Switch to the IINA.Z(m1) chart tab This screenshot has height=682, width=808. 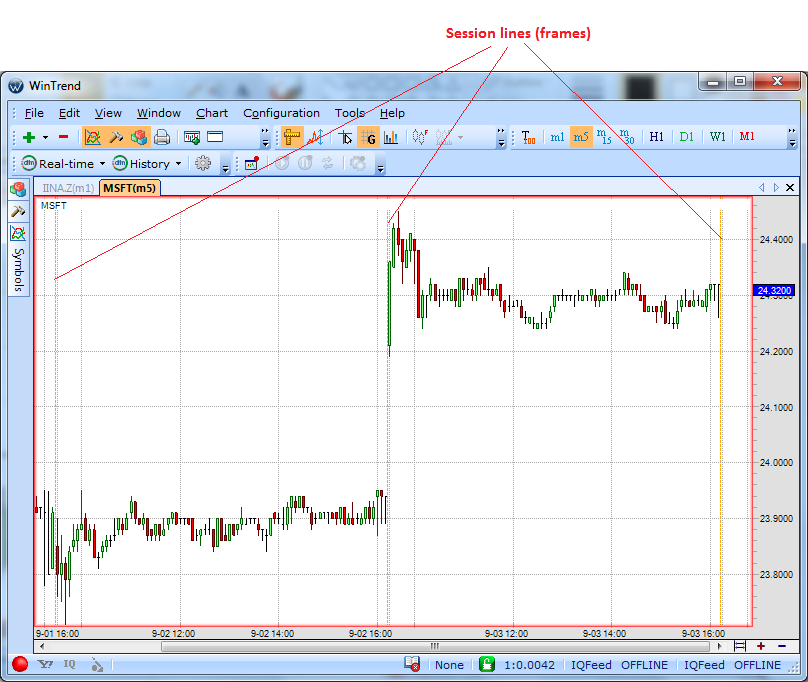coord(68,188)
